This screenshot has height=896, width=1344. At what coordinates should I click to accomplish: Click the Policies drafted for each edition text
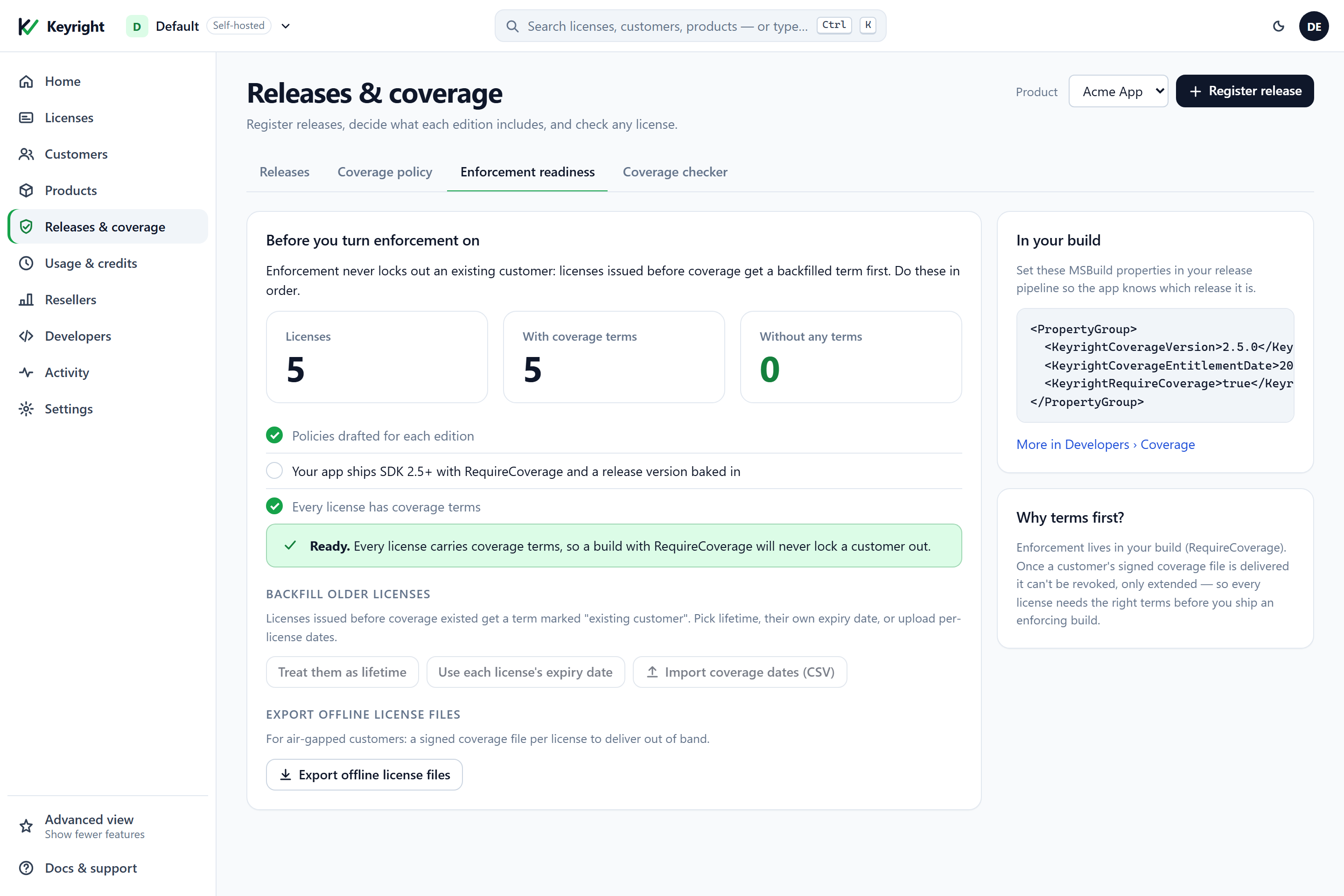(383, 436)
